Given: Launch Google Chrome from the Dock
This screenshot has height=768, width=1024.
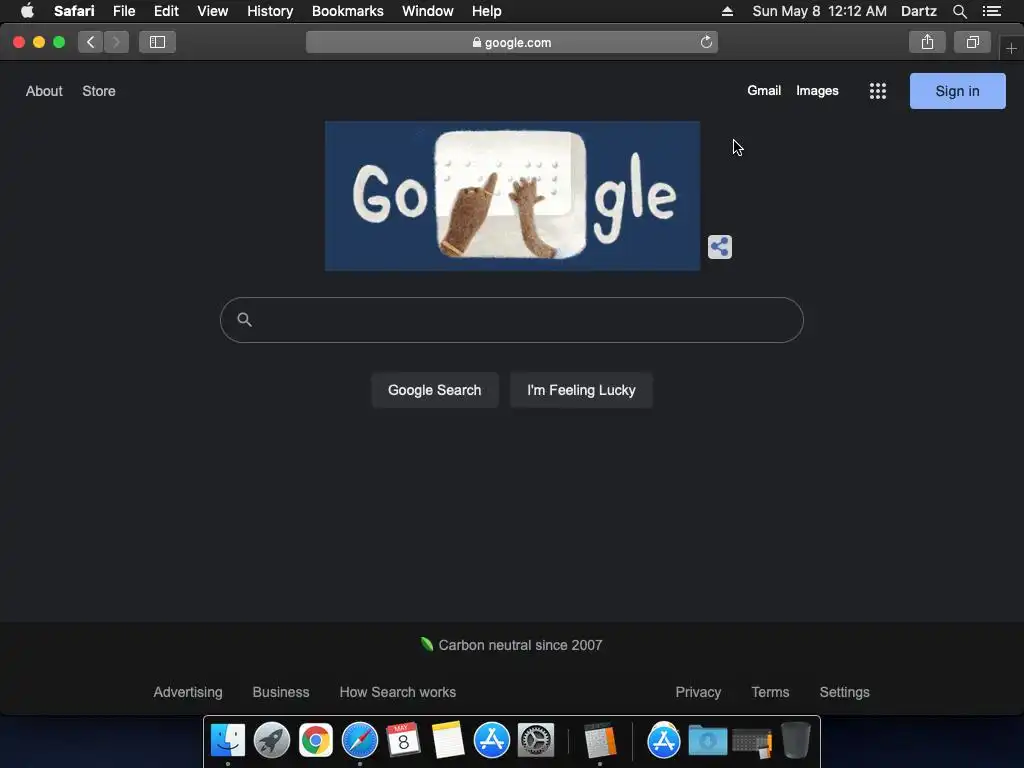Looking at the screenshot, I should [x=316, y=740].
